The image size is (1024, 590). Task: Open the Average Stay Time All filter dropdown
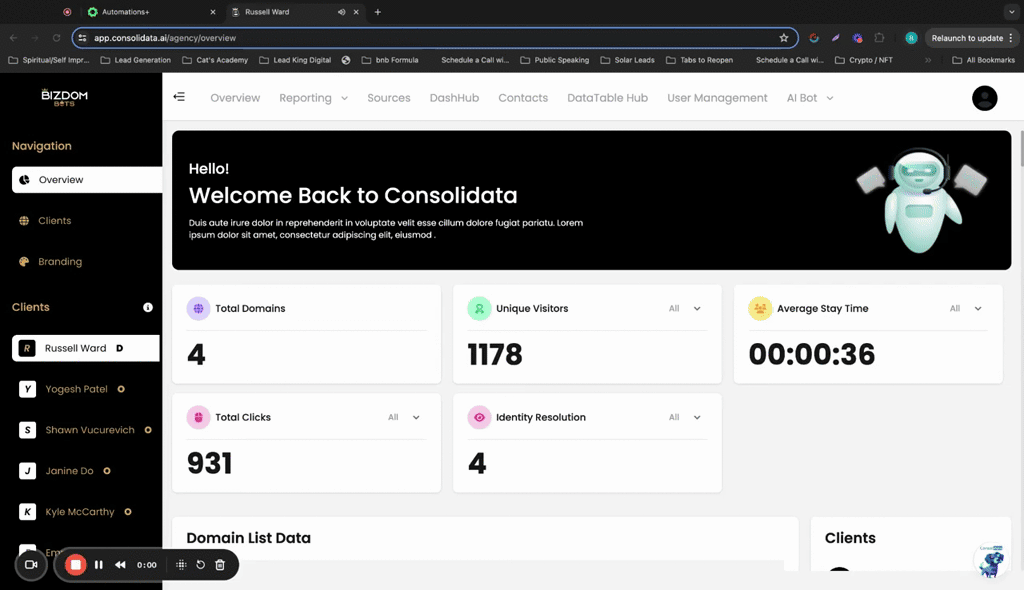coord(965,308)
